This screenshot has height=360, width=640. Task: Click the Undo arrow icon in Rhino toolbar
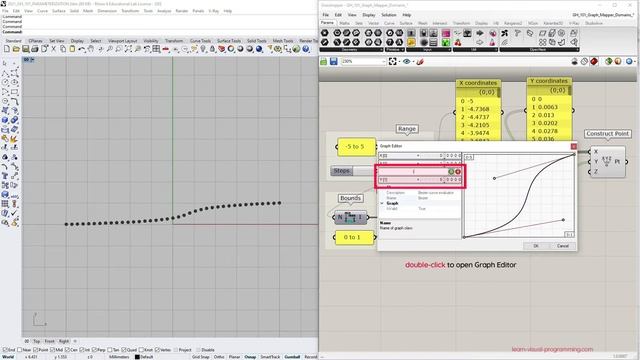(x=82, y=49)
